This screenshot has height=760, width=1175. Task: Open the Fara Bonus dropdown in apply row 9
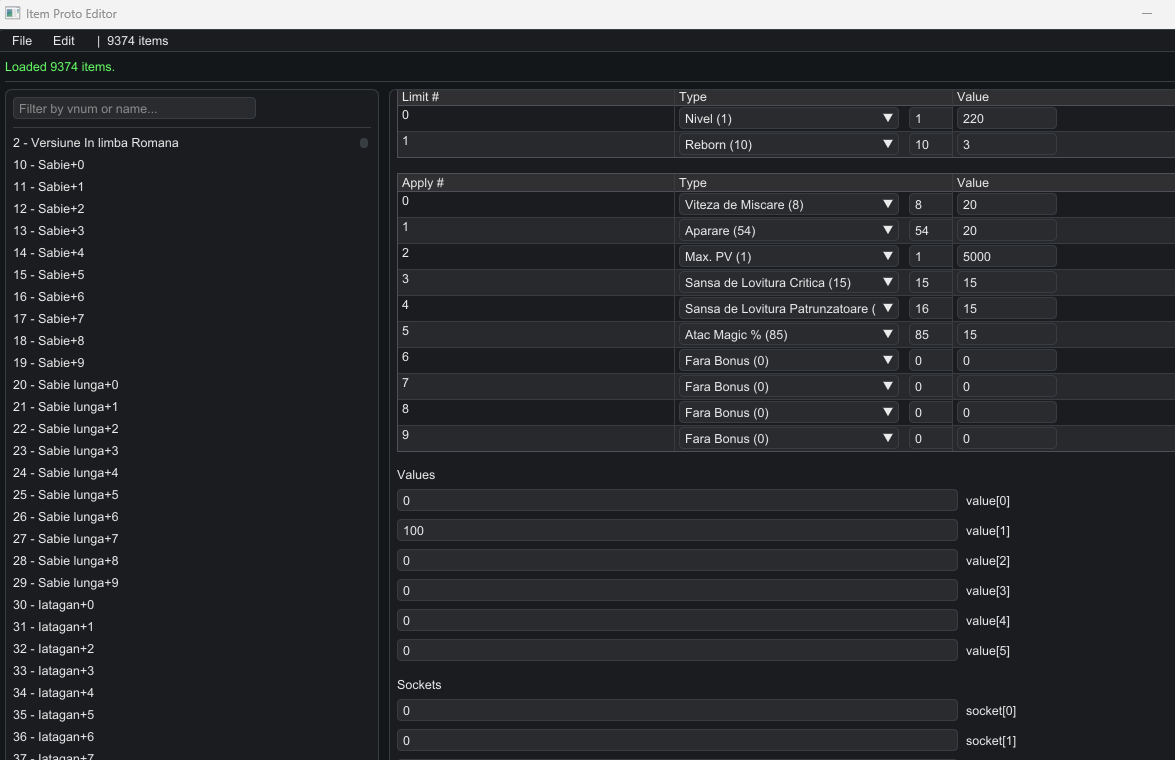pyautogui.click(x=789, y=438)
